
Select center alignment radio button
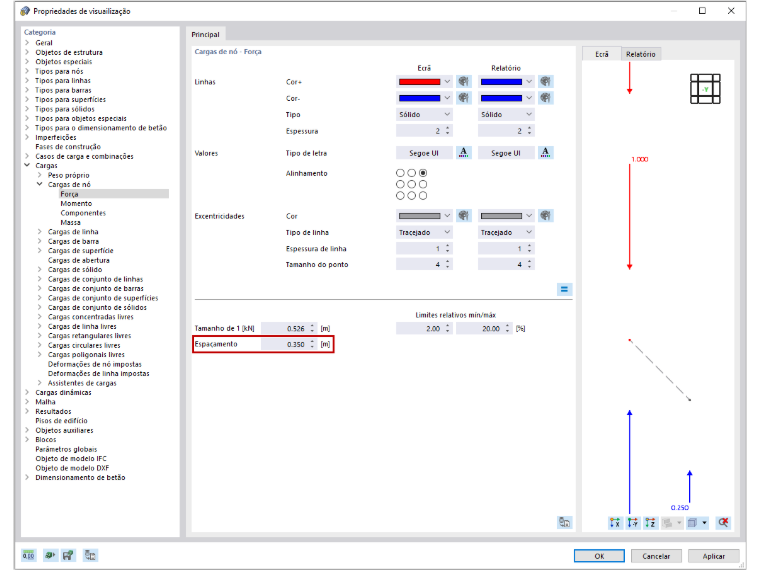412,184
